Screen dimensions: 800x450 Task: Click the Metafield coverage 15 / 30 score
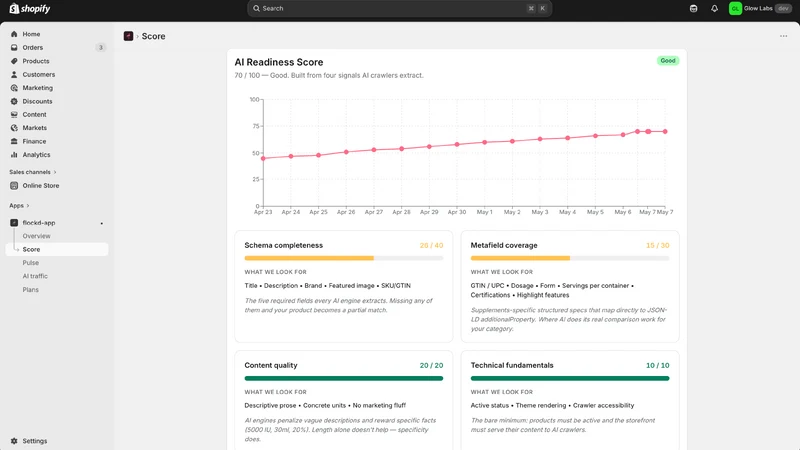tap(658, 245)
